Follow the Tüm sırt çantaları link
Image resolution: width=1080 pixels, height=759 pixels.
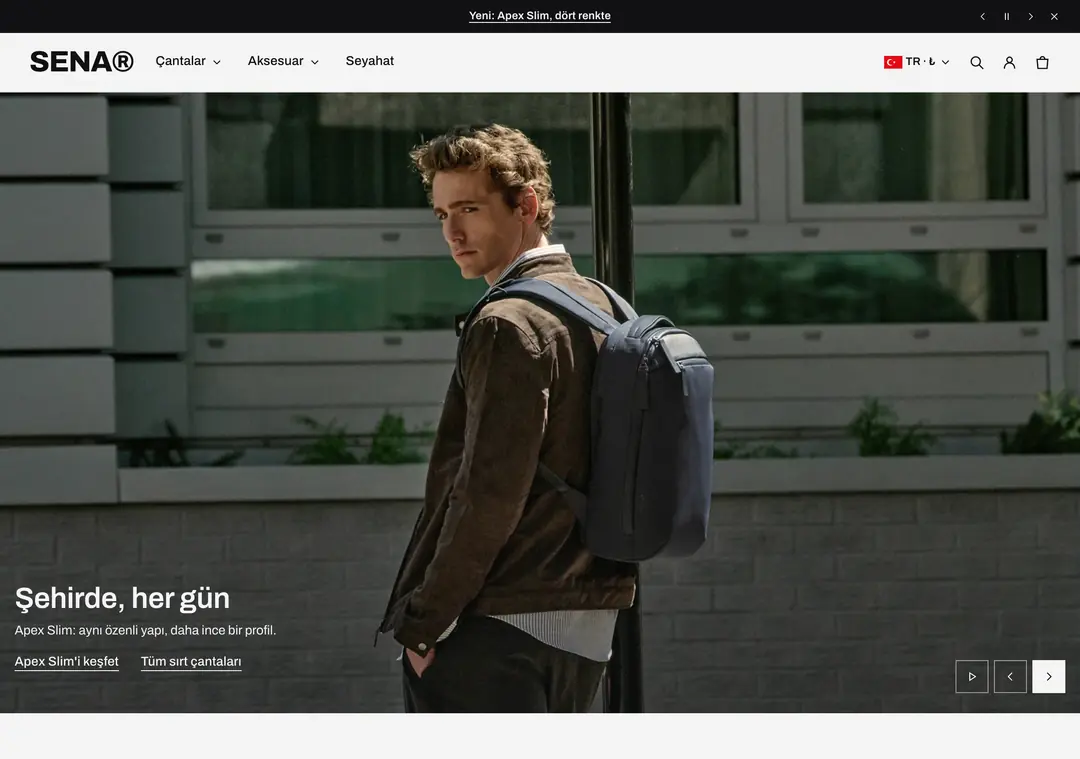coord(191,661)
